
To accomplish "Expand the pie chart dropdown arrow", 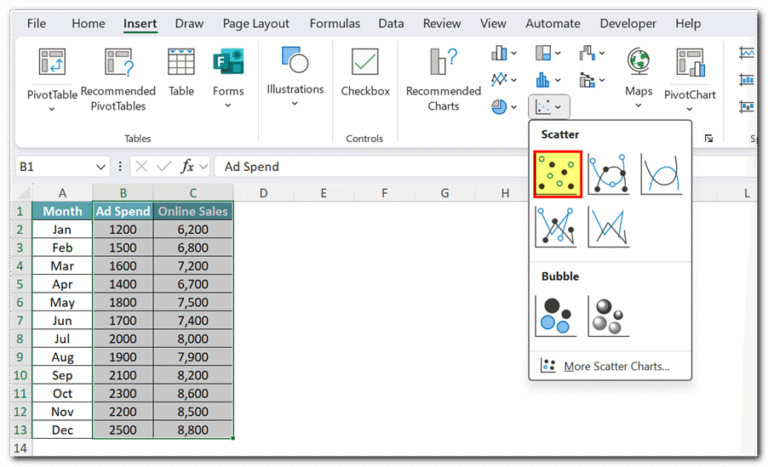I will click(514, 106).
